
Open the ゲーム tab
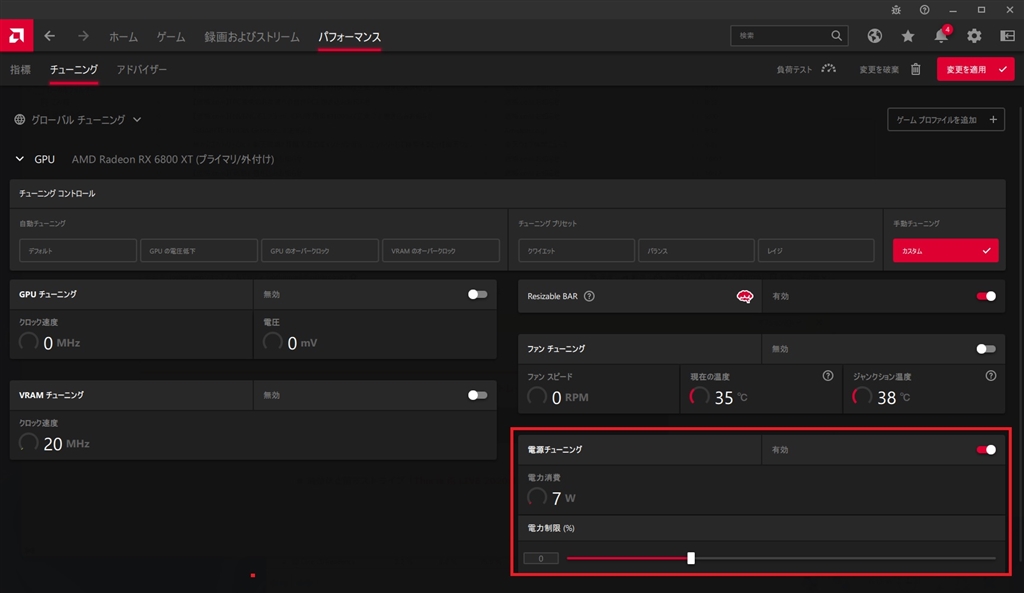[171, 37]
